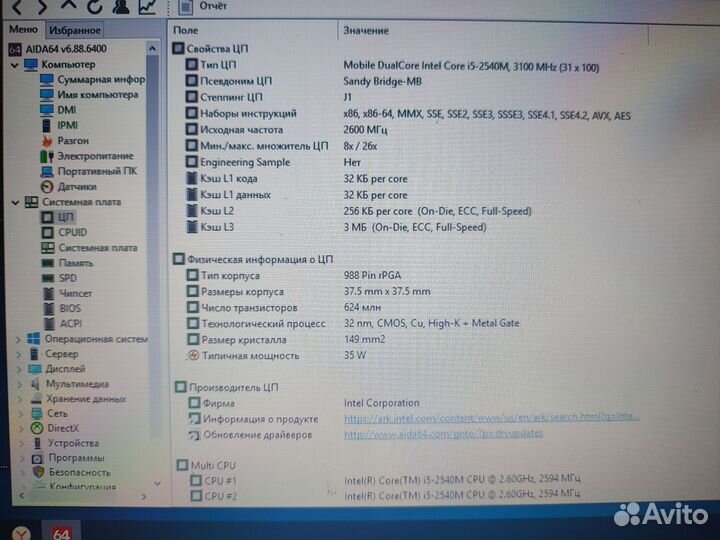
Task: Click the user profile toolbar icon
Action: point(121,6)
